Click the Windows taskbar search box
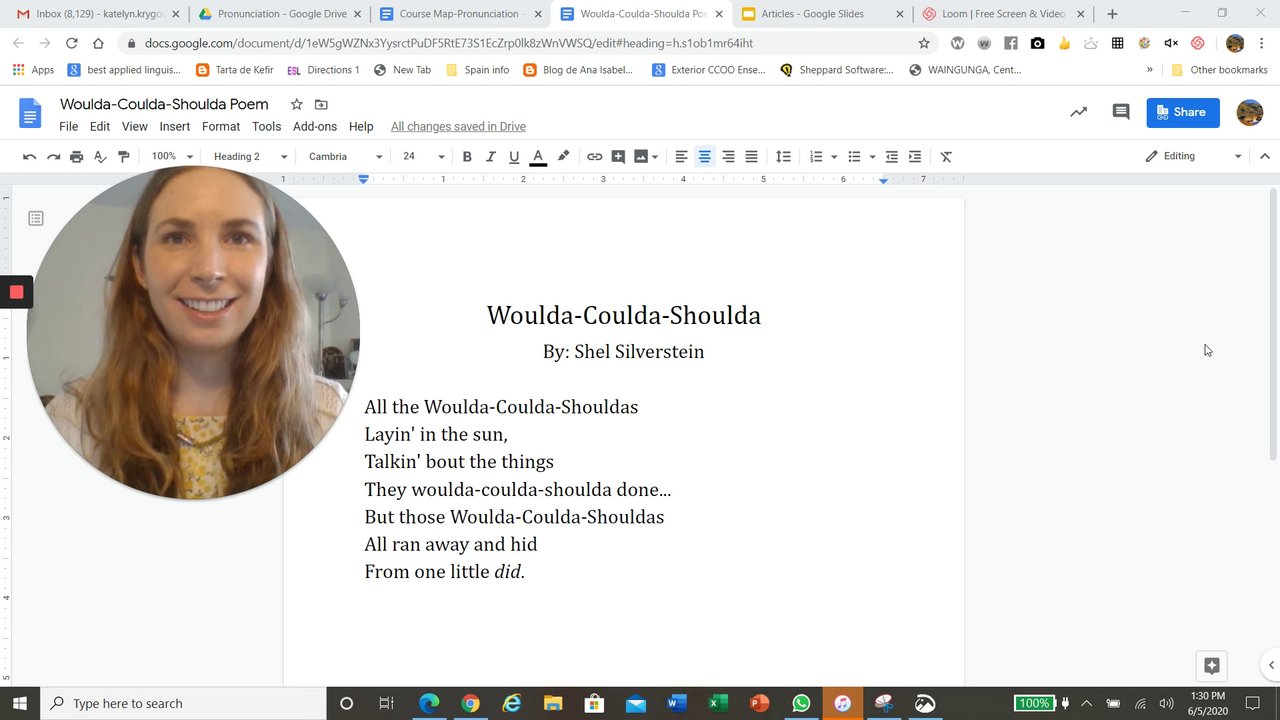1280x720 pixels. pyautogui.click(x=183, y=703)
